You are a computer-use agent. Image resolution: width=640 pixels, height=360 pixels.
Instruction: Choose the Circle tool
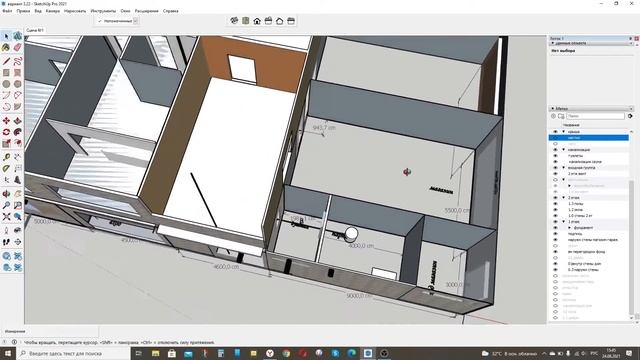pos(6,84)
